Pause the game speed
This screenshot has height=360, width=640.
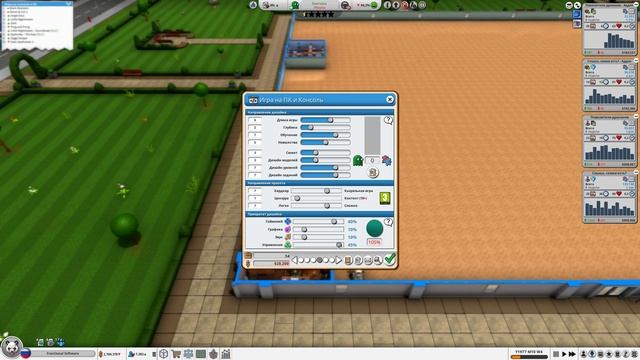coord(556,354)
